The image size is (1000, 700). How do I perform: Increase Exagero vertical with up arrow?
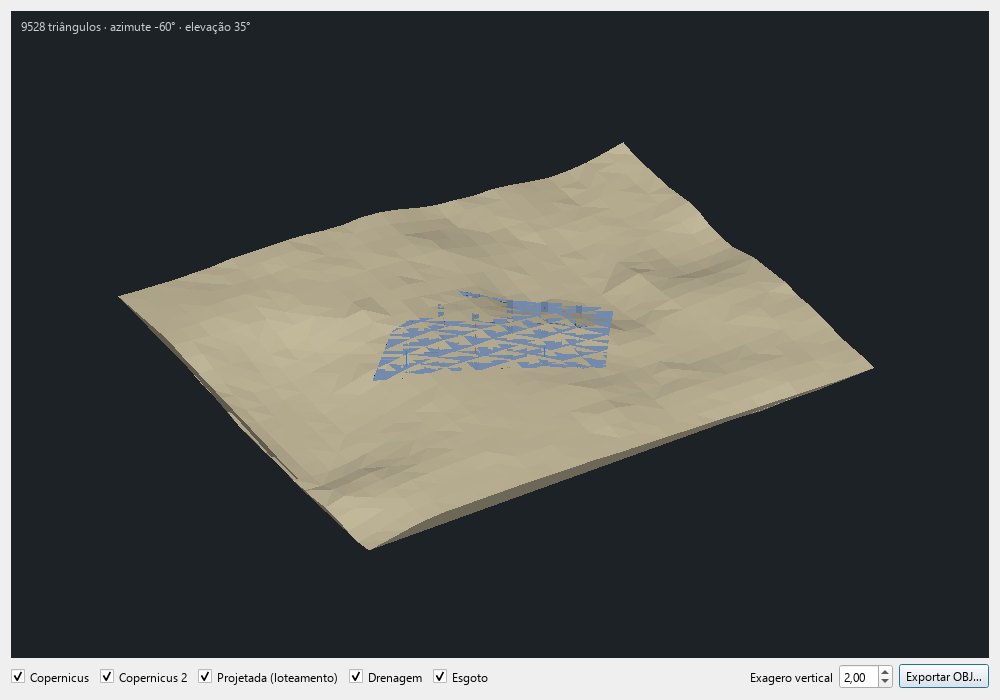pos(885,672)
